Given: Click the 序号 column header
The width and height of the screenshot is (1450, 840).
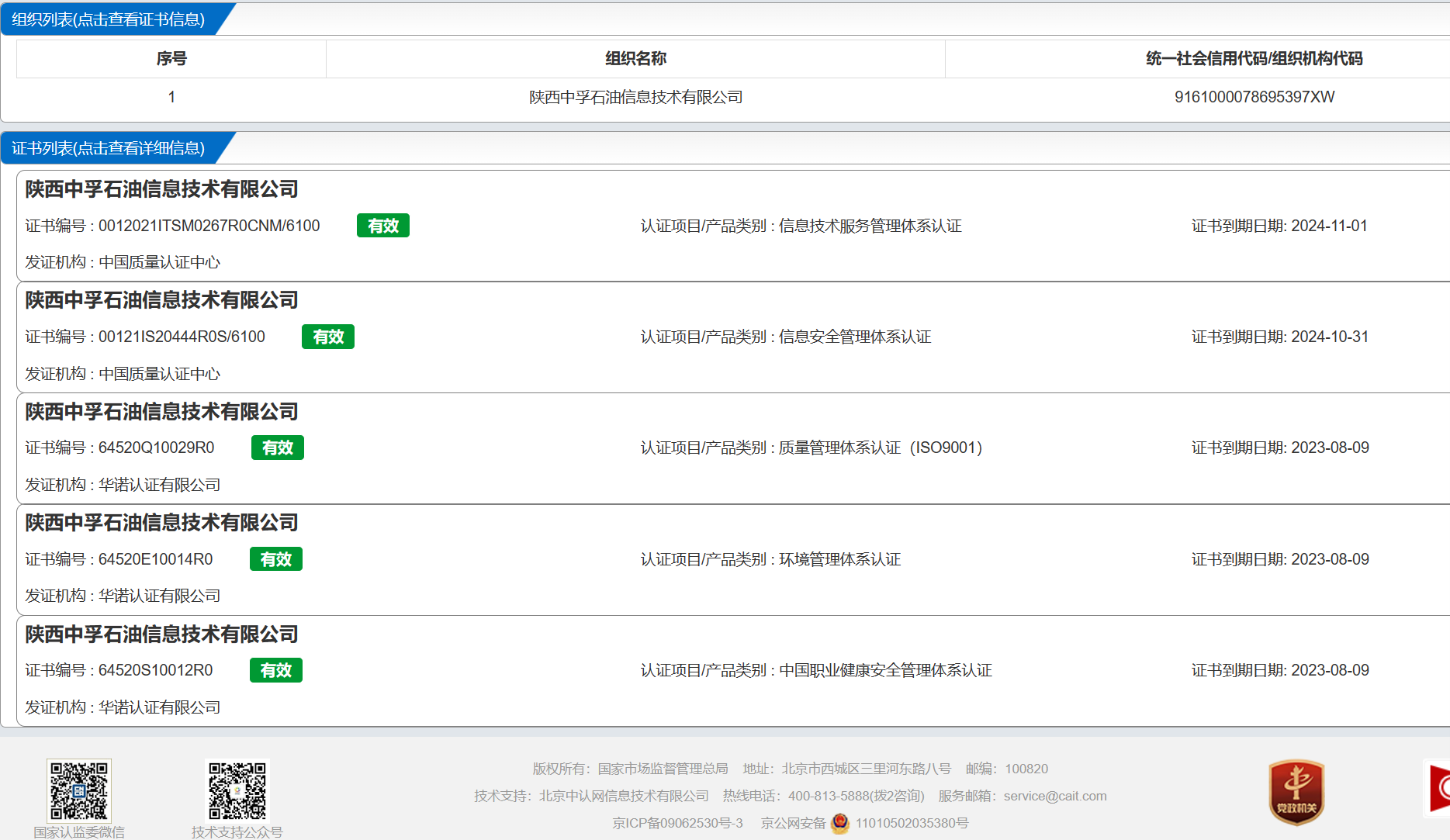Looking at the screenshot, I should click(171, 59).
